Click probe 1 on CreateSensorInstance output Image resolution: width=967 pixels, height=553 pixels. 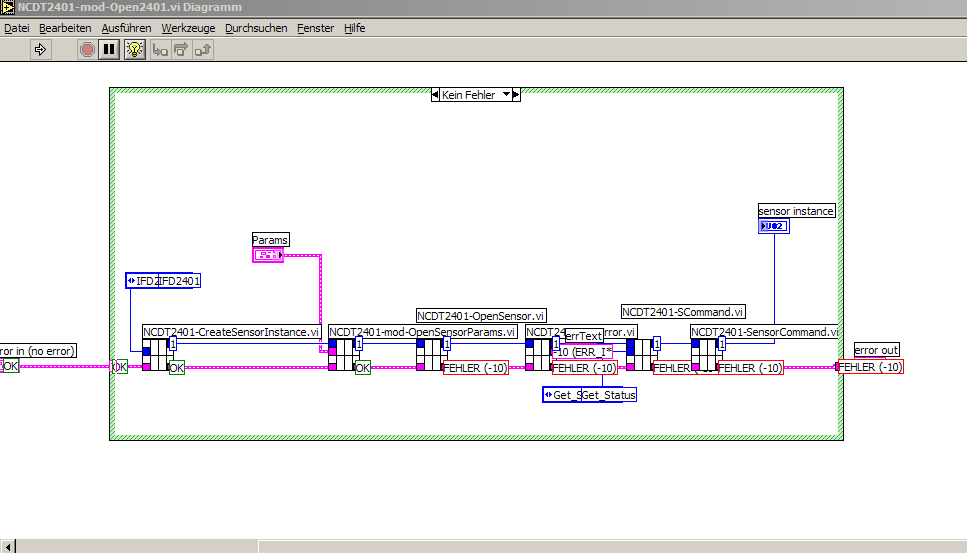pos(173,344)
